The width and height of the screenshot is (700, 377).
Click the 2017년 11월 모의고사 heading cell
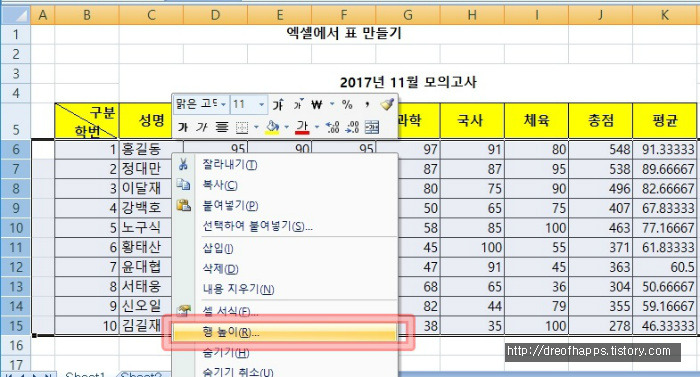(408, 82)
